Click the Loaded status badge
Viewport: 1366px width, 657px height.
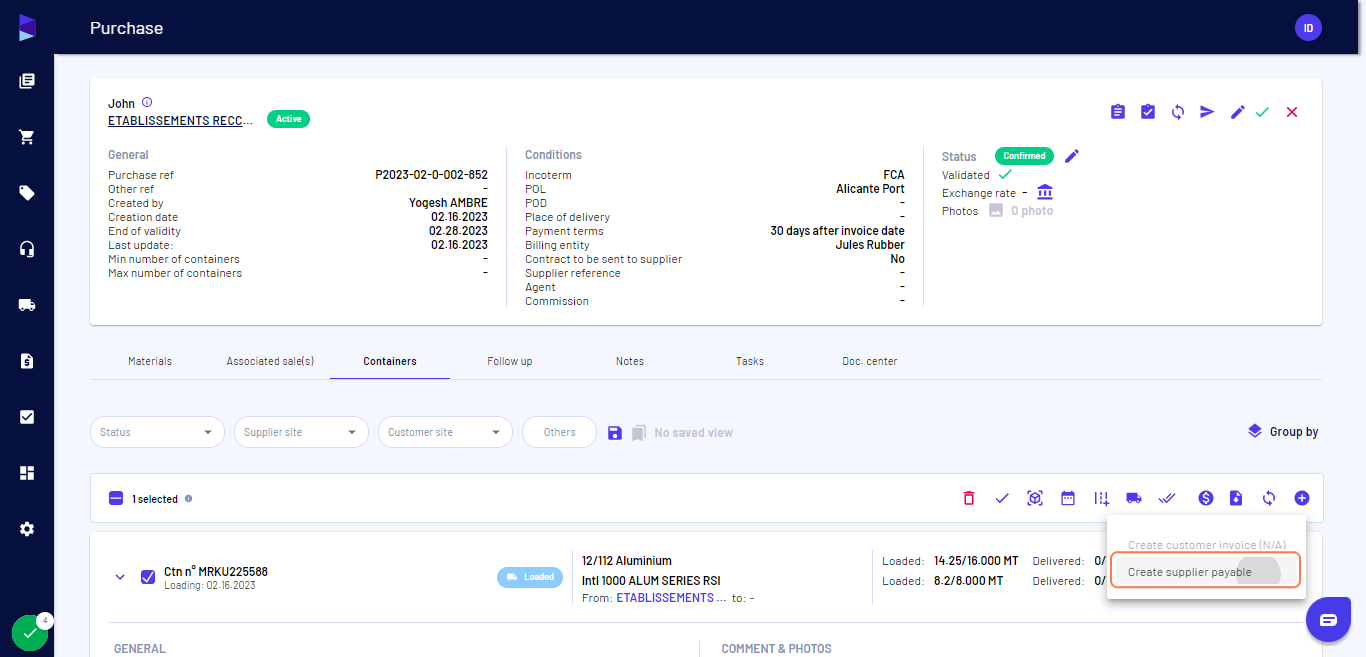click(x=530, y=577)
